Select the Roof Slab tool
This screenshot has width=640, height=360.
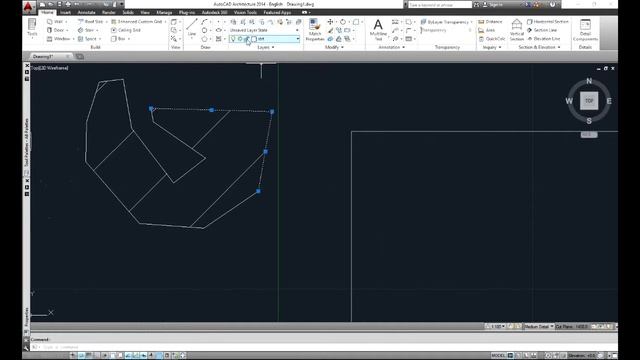pos(91,22)
